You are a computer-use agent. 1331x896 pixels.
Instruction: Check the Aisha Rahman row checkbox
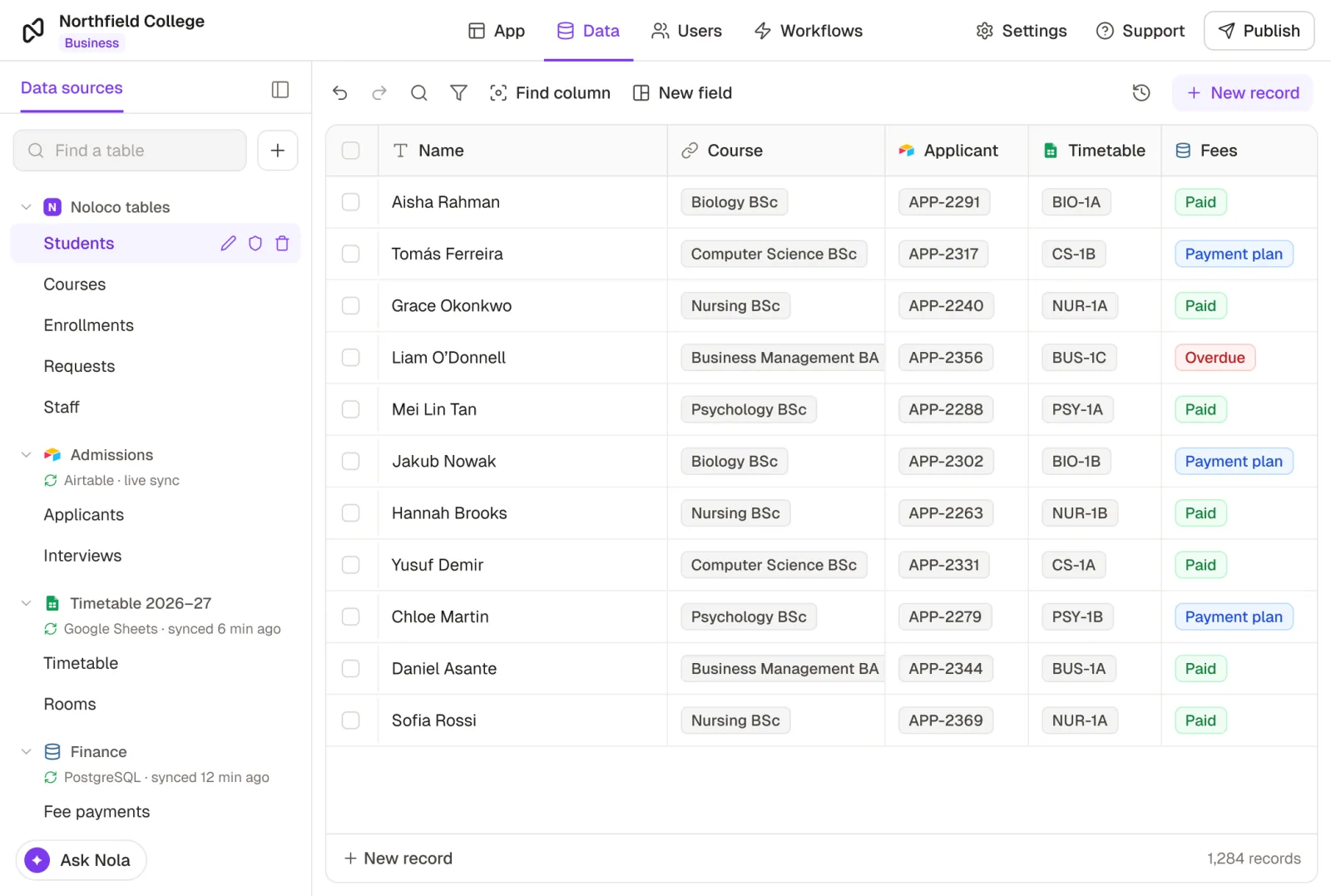point(351,202)
